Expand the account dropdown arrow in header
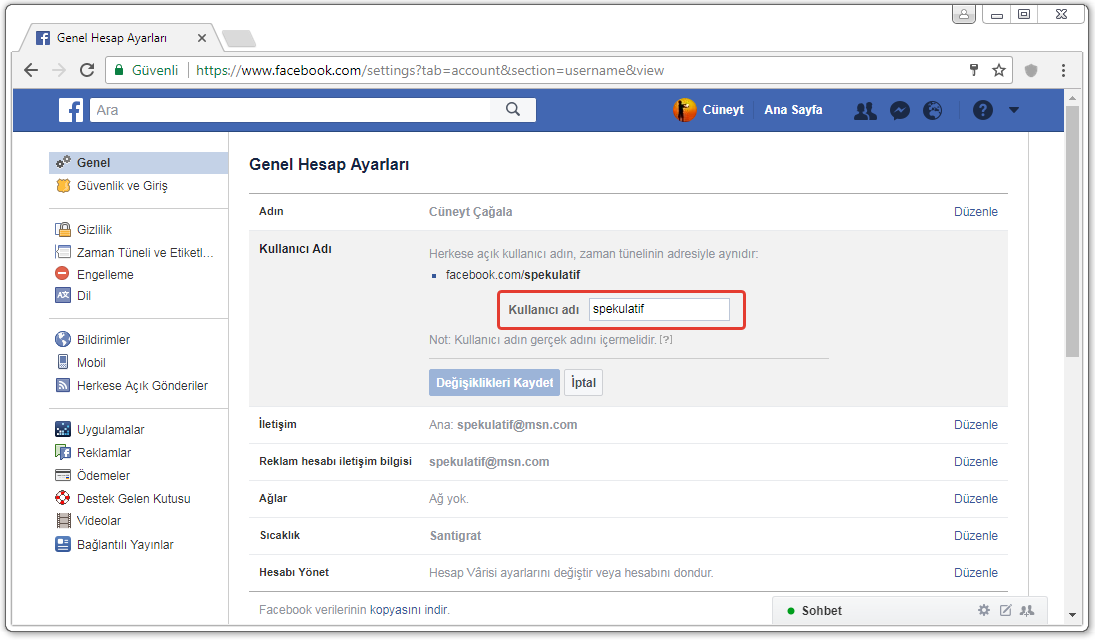1095x640 pixels. [x=1014, y=111]
